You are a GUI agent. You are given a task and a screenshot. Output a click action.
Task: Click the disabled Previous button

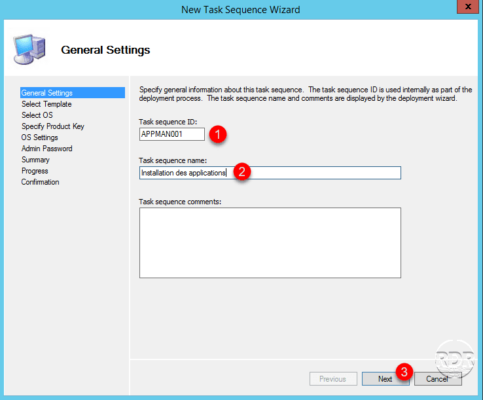pos(333,379)
